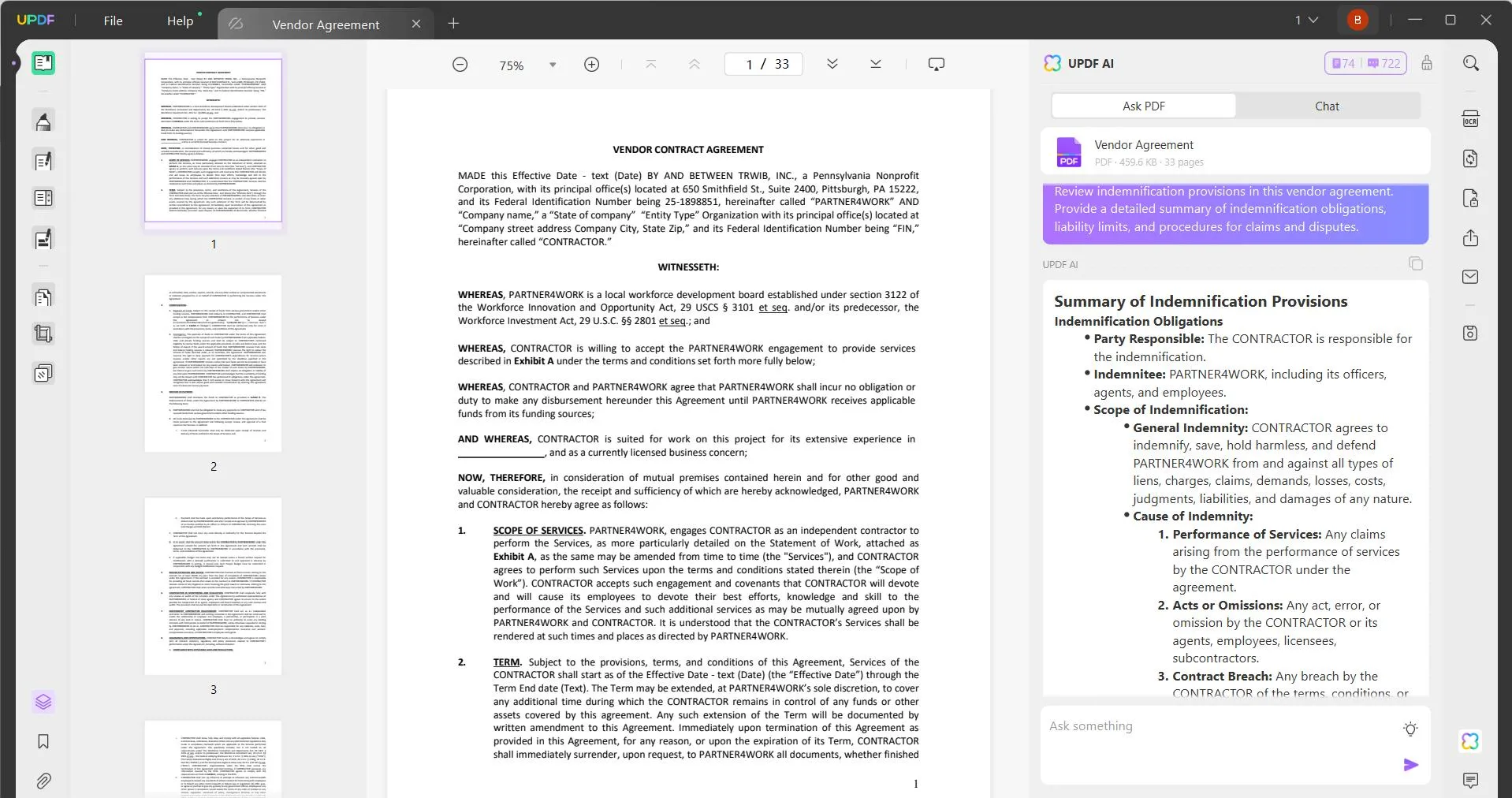Viewport: 1512px width, 798px height.
Task: Select page 2 thumbnail
Action: point(213,364)
